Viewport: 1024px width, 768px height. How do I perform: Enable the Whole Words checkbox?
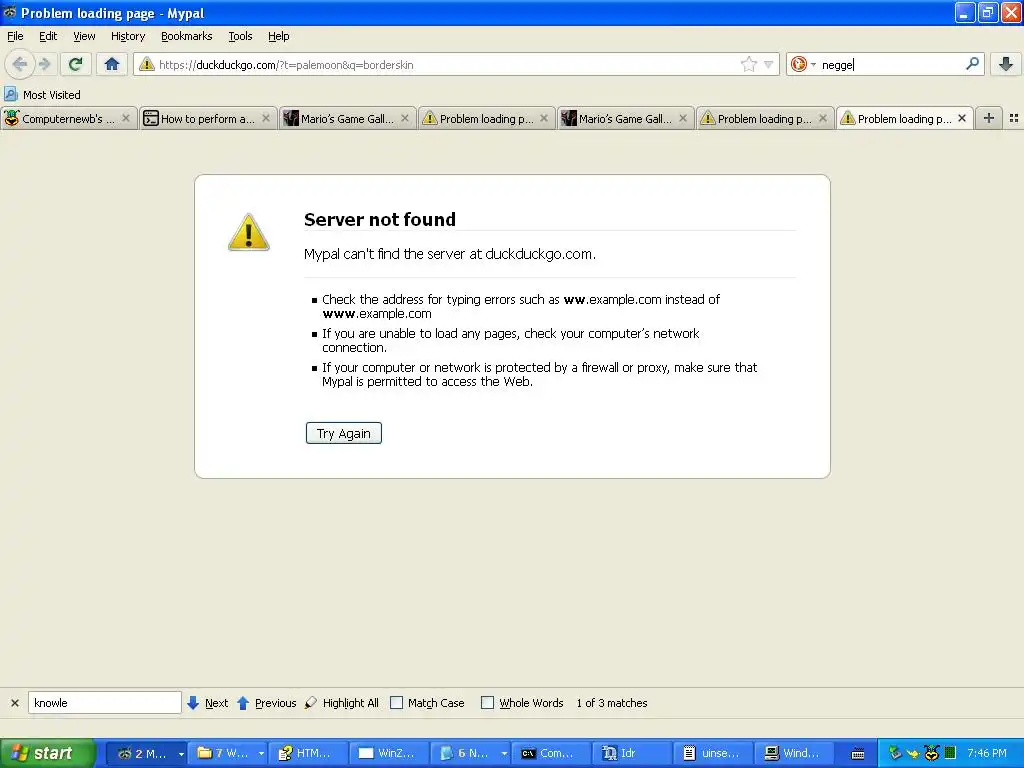click(487, 703)
